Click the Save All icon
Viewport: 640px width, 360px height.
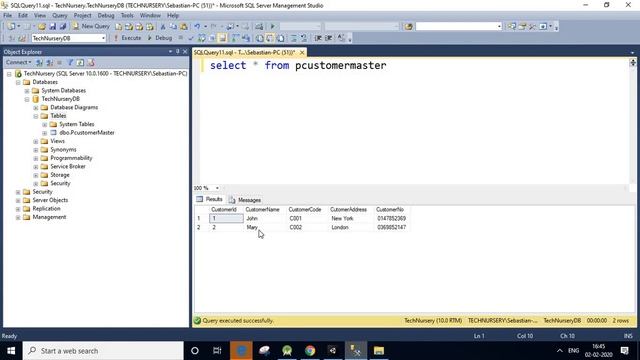pyautogui.click(x=63, y=27)
